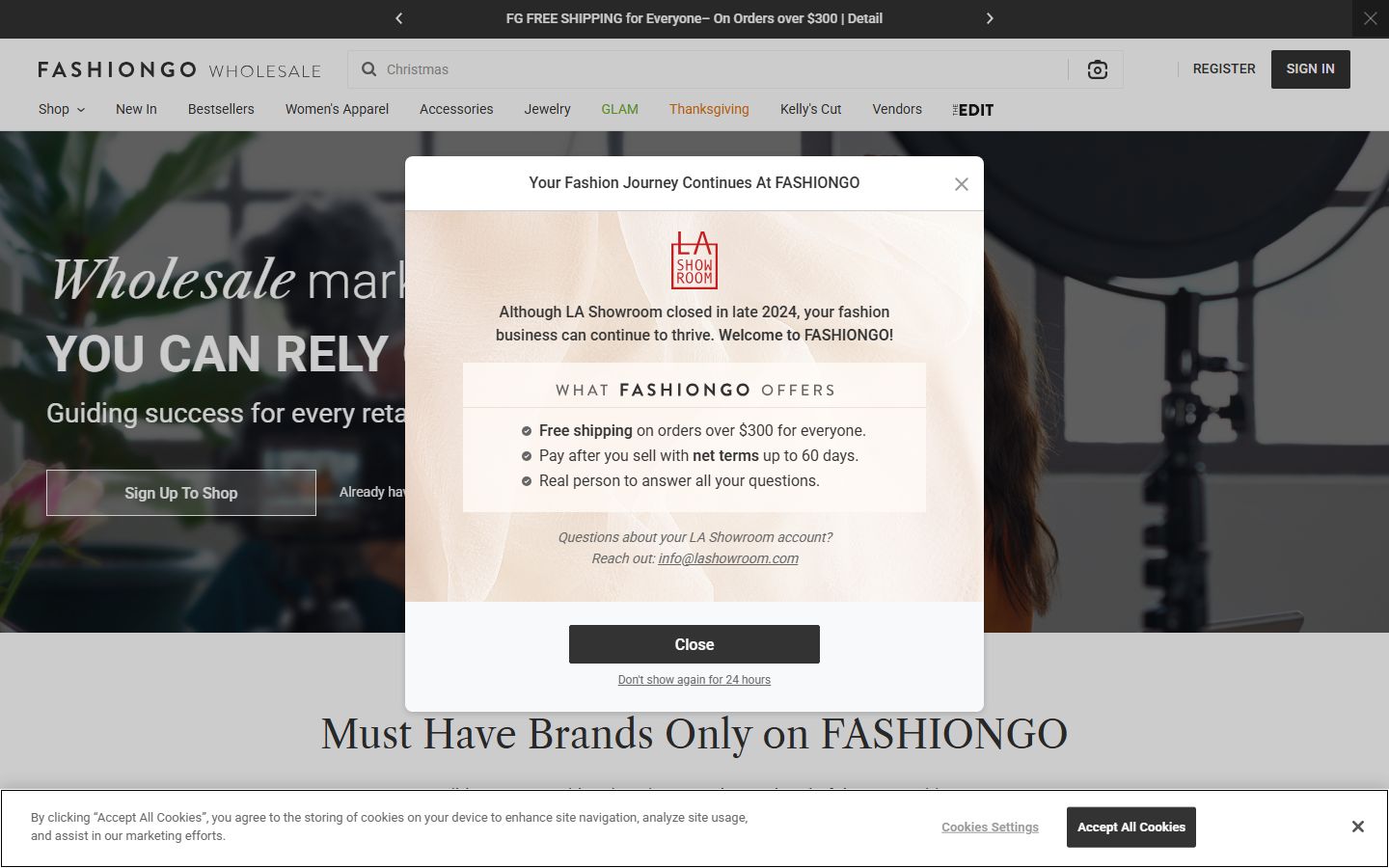This screenshot has height=868, width=1389.
Task: Click the LA Showroom logo
Action: 694,260
